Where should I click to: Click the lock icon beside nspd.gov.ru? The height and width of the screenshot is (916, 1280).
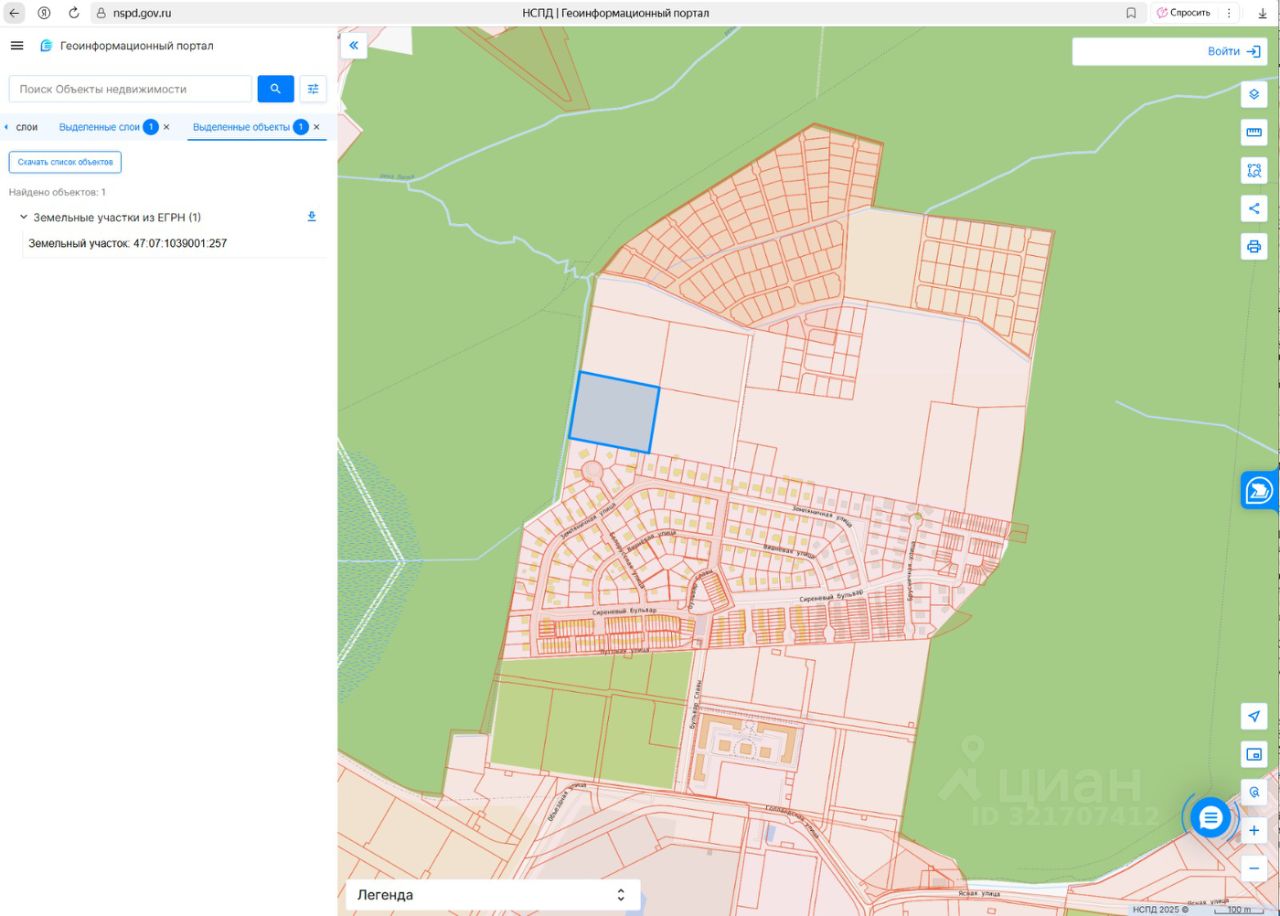(101, 13)
